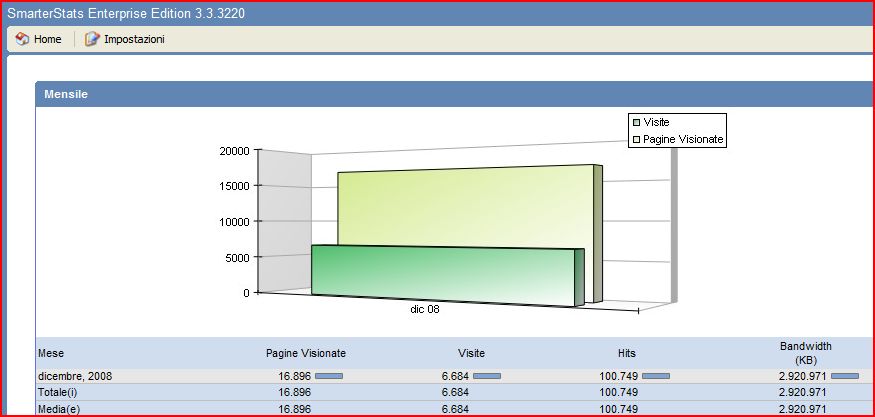Screen dimensions: 875x417
Task: Click 2.920.971 in the dicembre row
Action: (x=802, y=376)
